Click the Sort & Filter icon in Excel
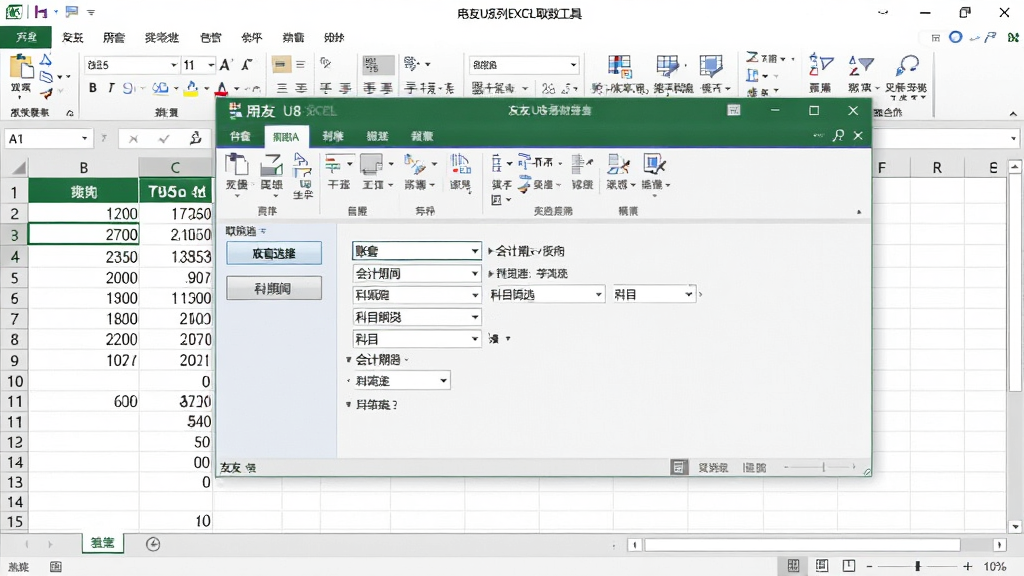The image size is (1024, 576). point(821,65)
